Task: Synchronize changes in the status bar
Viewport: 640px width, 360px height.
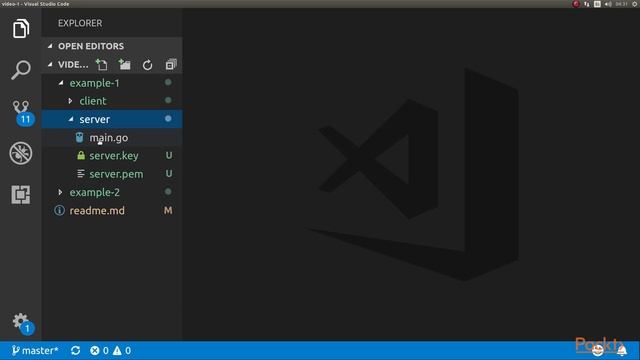Action: tap(76, 351)
